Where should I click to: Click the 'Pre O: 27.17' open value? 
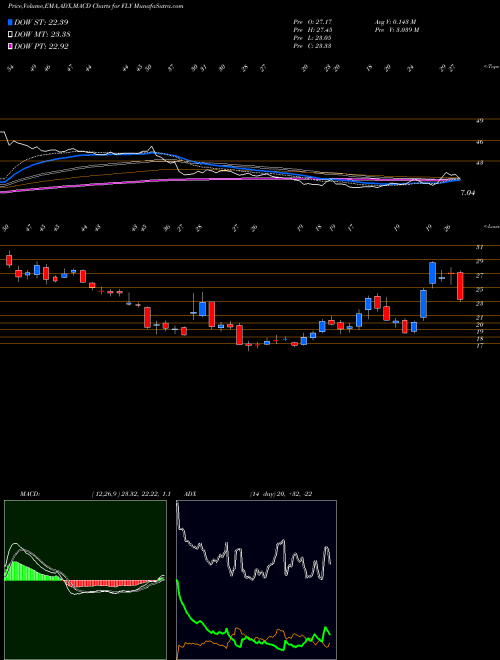click(x=312, y=21)
